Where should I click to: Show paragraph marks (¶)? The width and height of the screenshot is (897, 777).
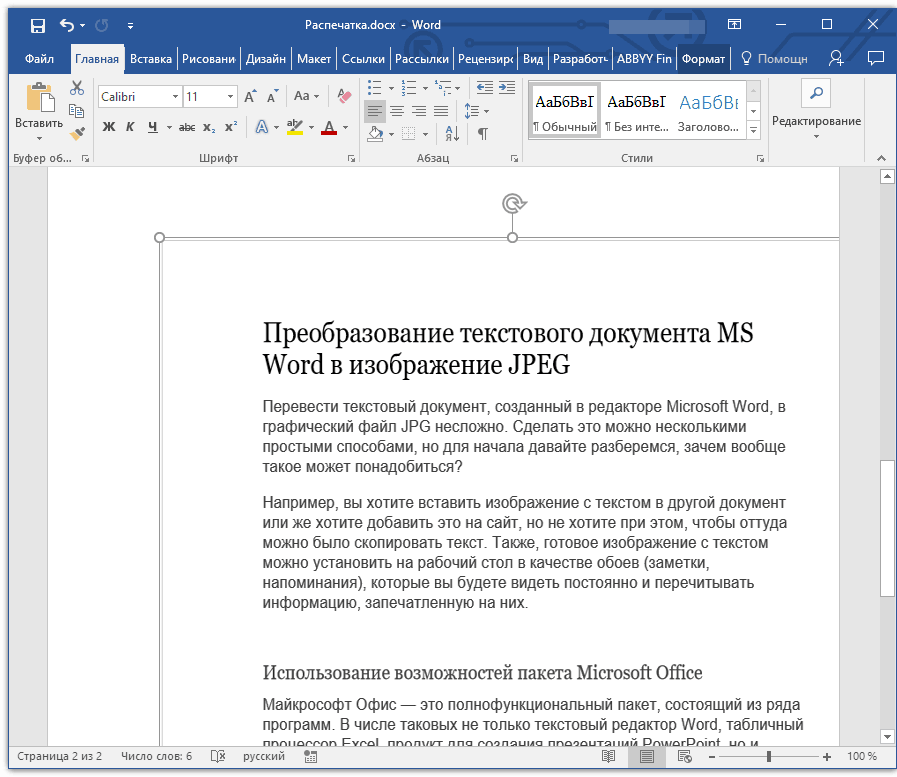tap(483, 134)
